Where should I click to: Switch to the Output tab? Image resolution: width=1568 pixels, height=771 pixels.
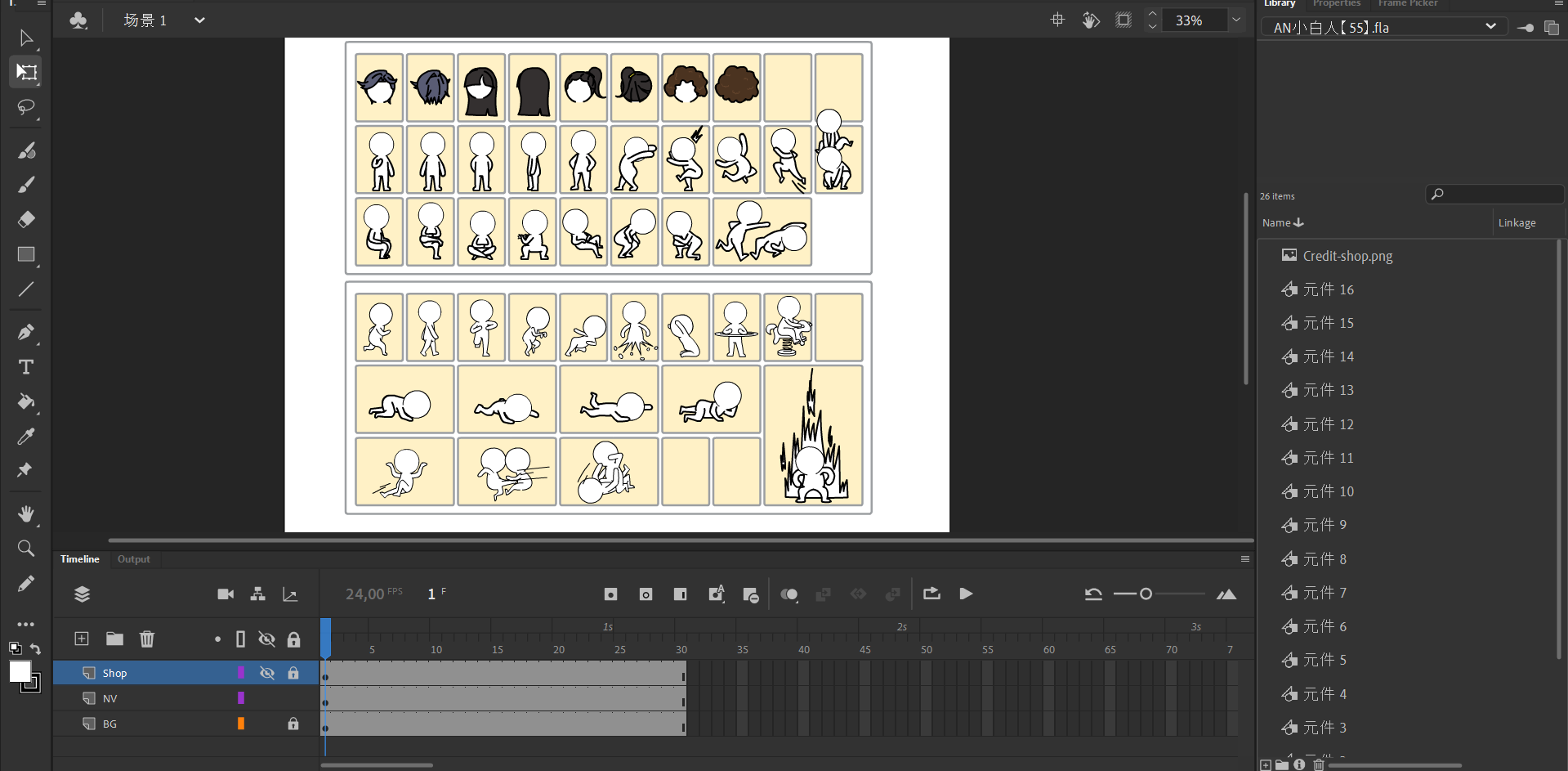click(134, 559)
